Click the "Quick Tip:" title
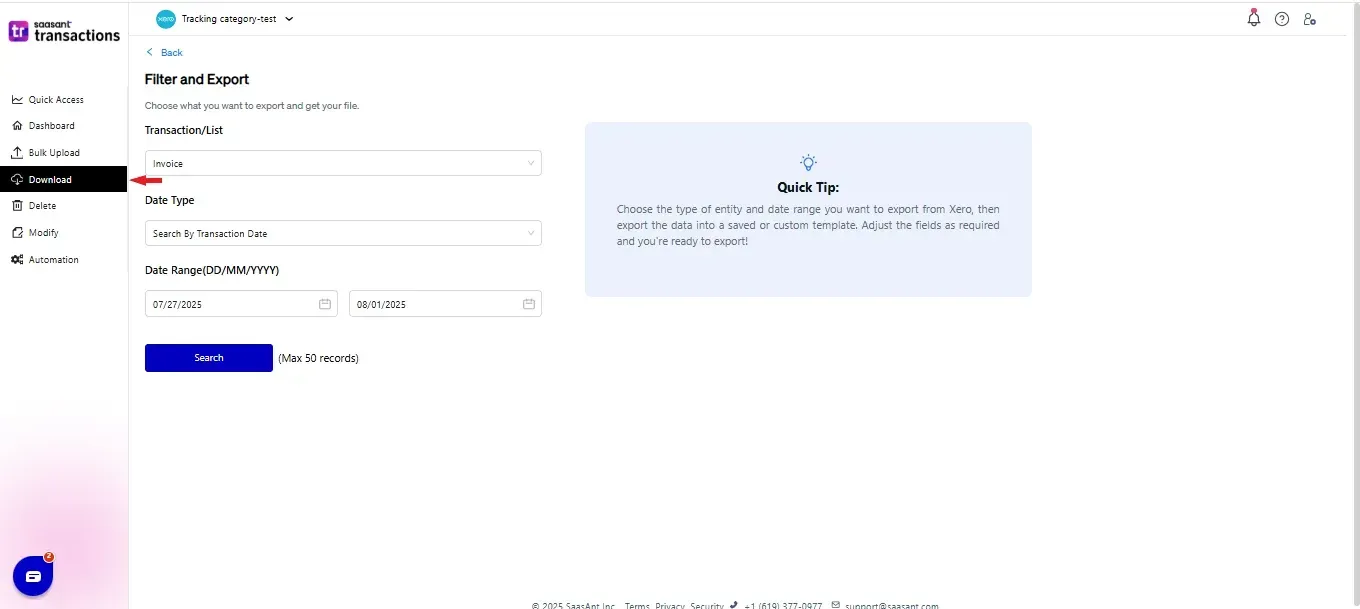This screenshot has width=1360, height=609. coord(808,187)
